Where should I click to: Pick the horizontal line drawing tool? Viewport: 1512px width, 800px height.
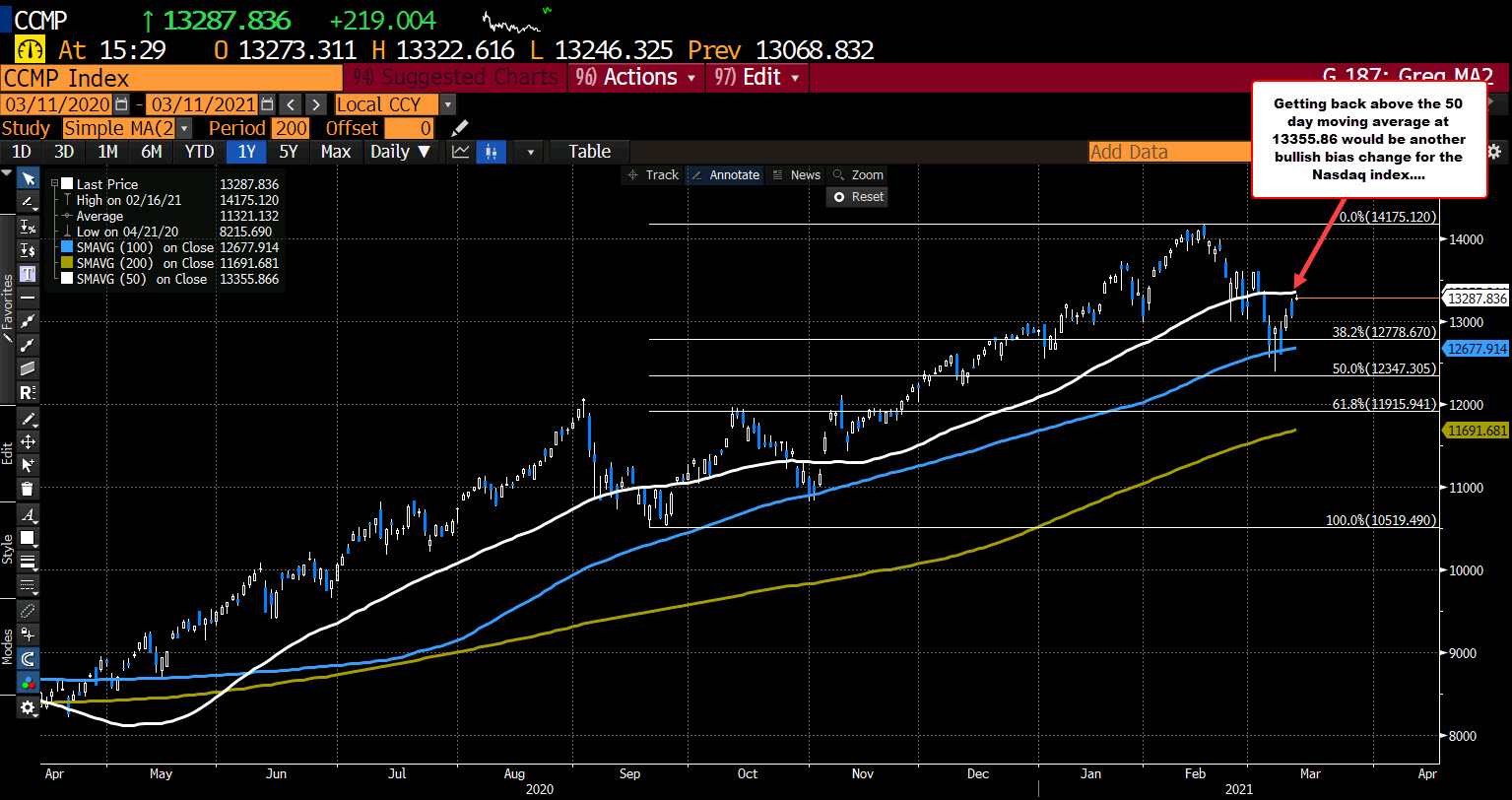29,298
